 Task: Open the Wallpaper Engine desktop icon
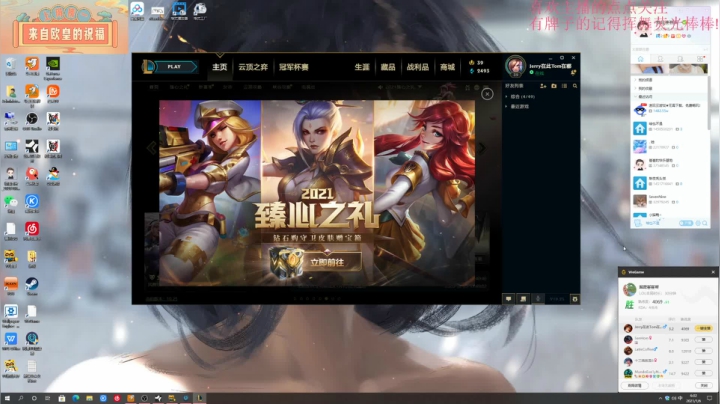[11, 315]
